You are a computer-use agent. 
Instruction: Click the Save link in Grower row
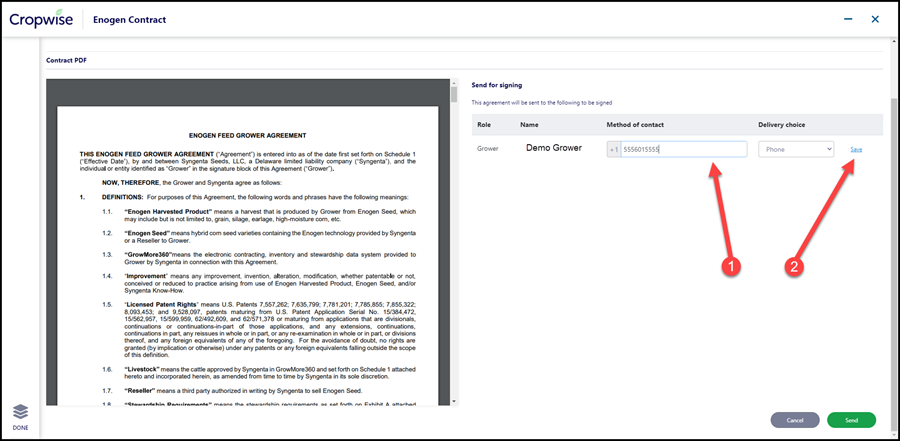pyautogui.click(x=856, y=149)
